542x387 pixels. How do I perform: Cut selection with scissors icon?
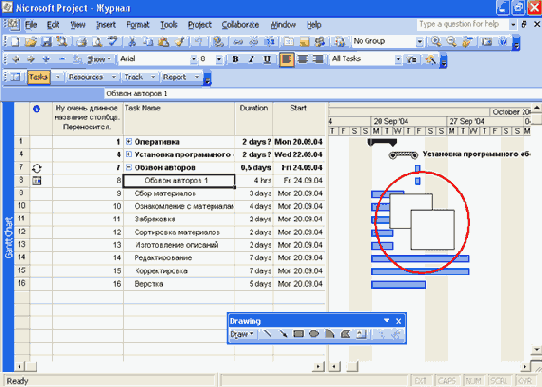pos(132,42)
